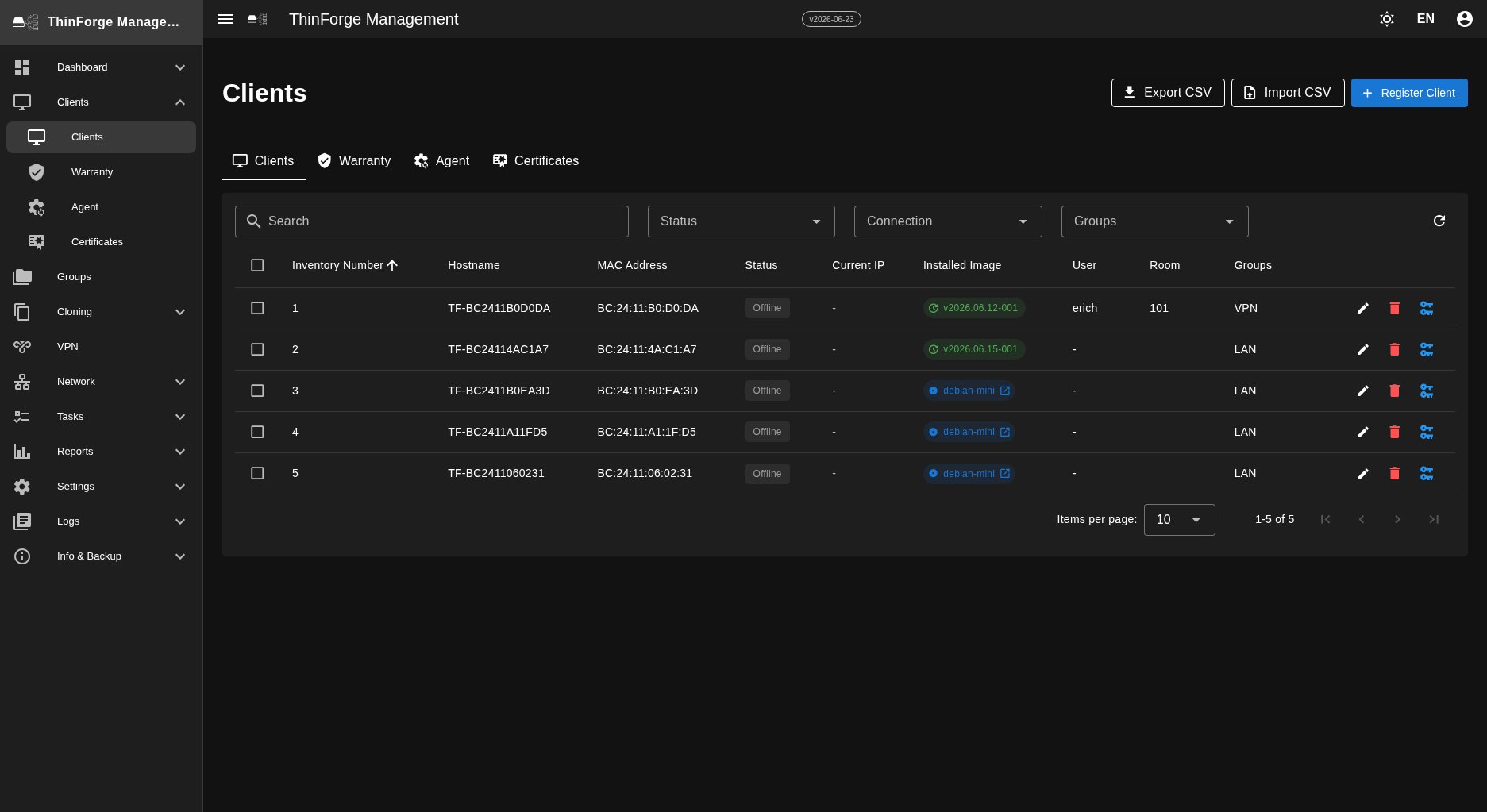Select the checkbox for inventory number 1
Viewport: 1487px width, 812px height.
[257, 308]
